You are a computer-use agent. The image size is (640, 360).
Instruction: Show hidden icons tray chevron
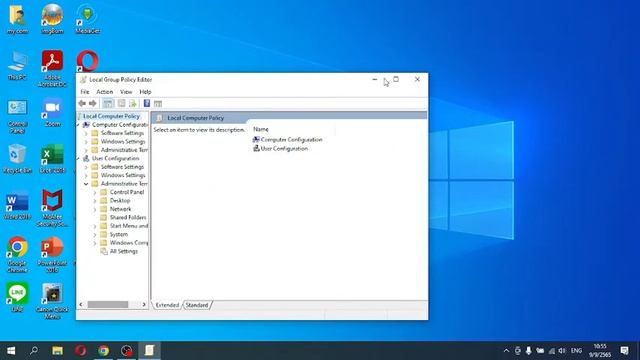[x=507, y=351]
